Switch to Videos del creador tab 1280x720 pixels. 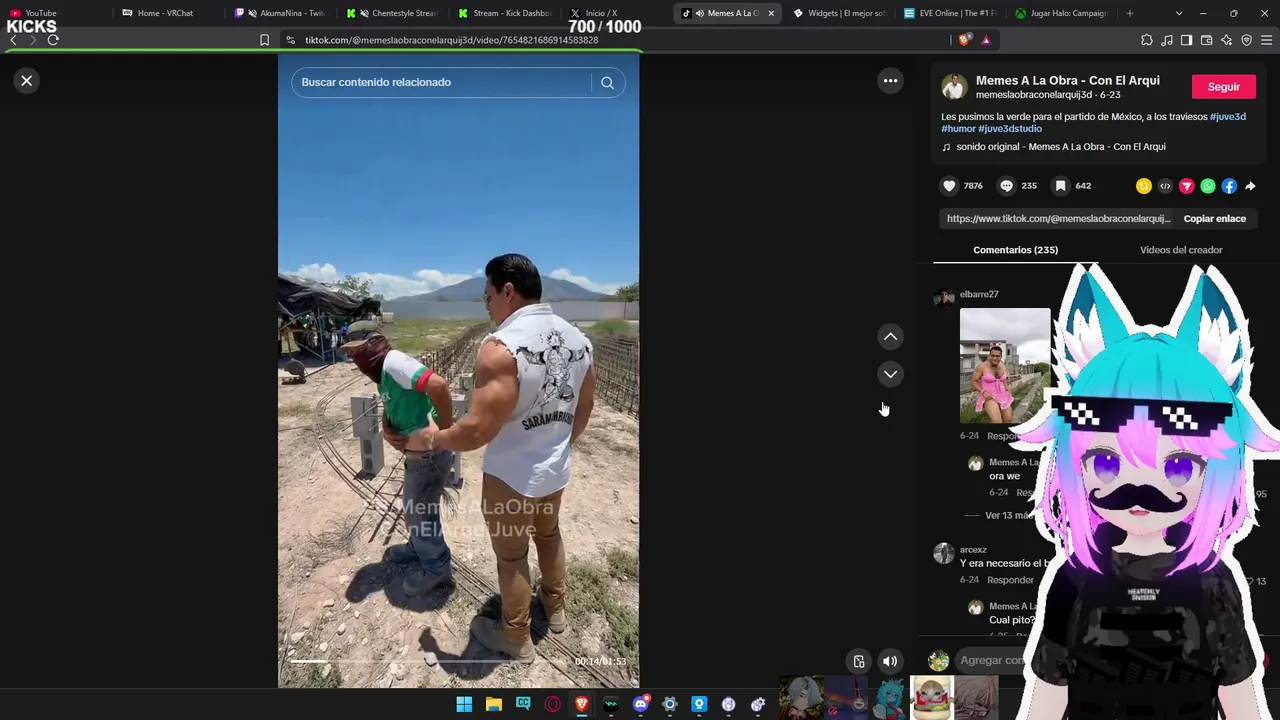pyautogui.click(x=1181, y=250)
